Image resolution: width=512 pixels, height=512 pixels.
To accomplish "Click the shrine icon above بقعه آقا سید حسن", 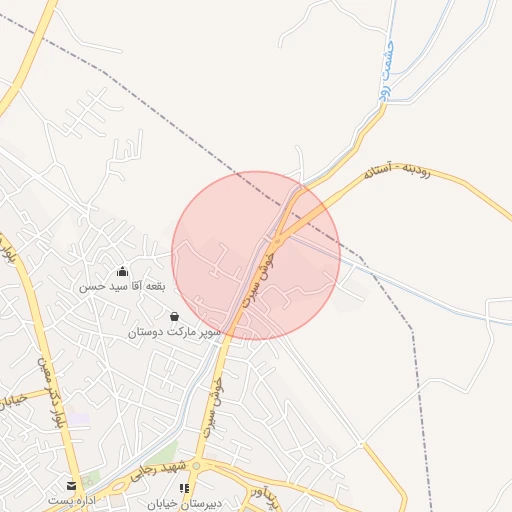I will point(122,272).
